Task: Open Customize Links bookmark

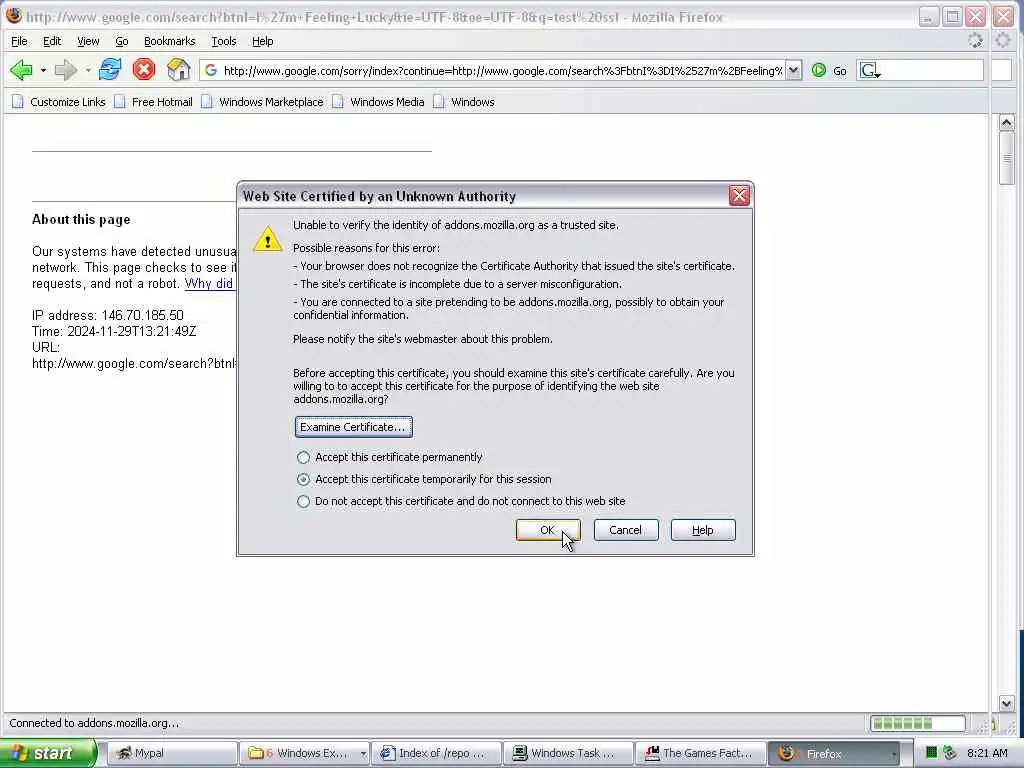Action: point(59,102)
